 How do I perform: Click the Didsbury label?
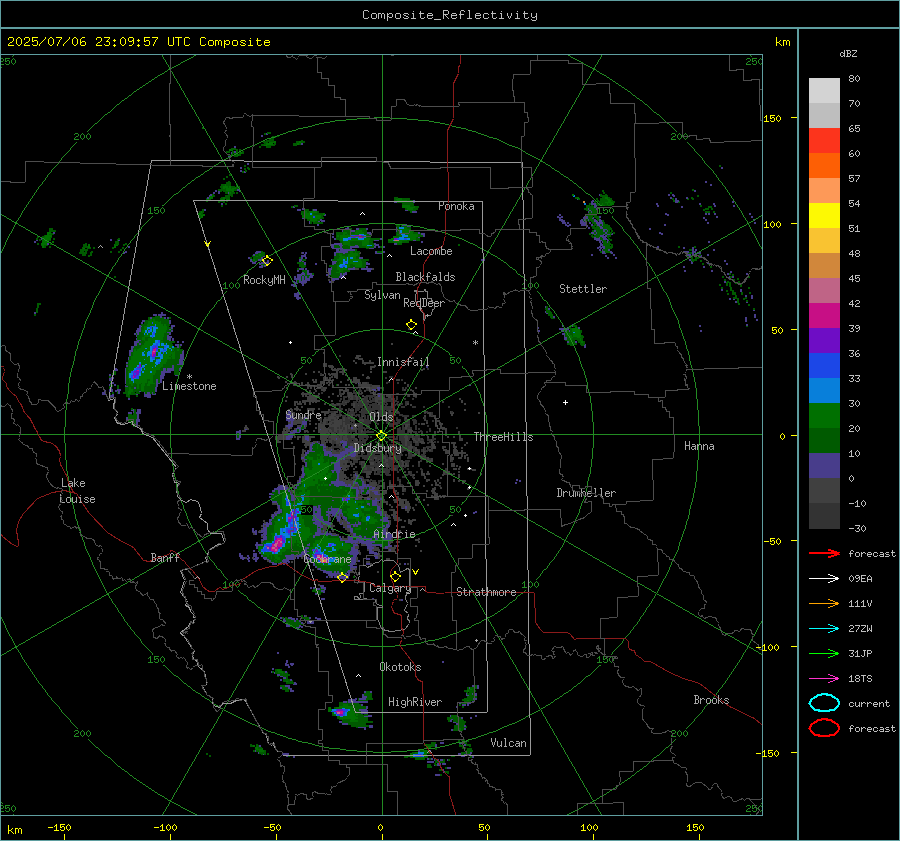point(378,448)
